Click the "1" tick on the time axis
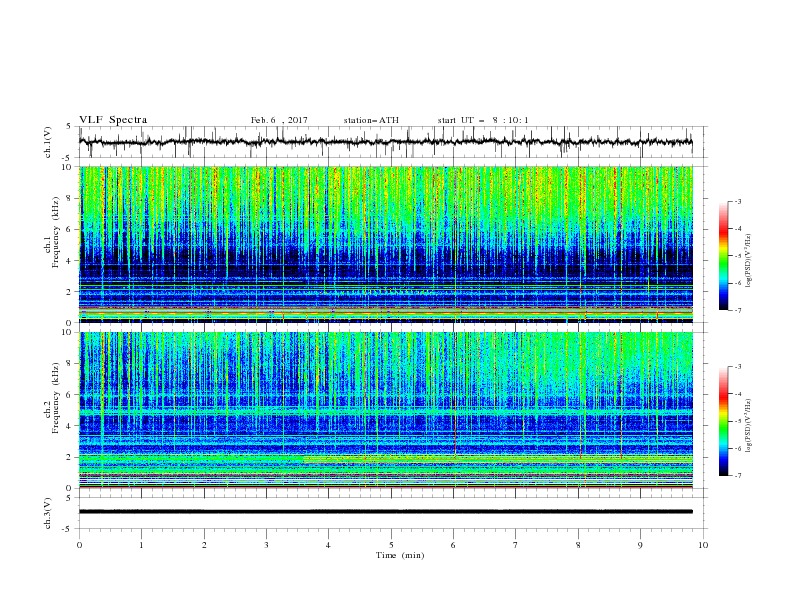This screenshot has width=792, height=612. pos(141,545)
